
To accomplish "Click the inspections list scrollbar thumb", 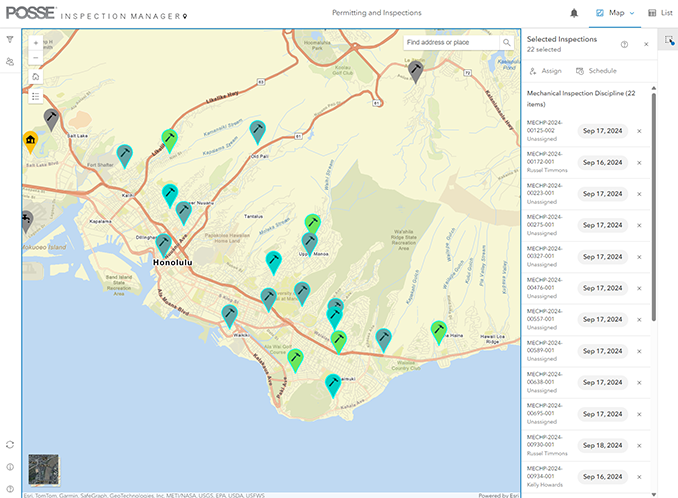I will click(x=654, y=207).
